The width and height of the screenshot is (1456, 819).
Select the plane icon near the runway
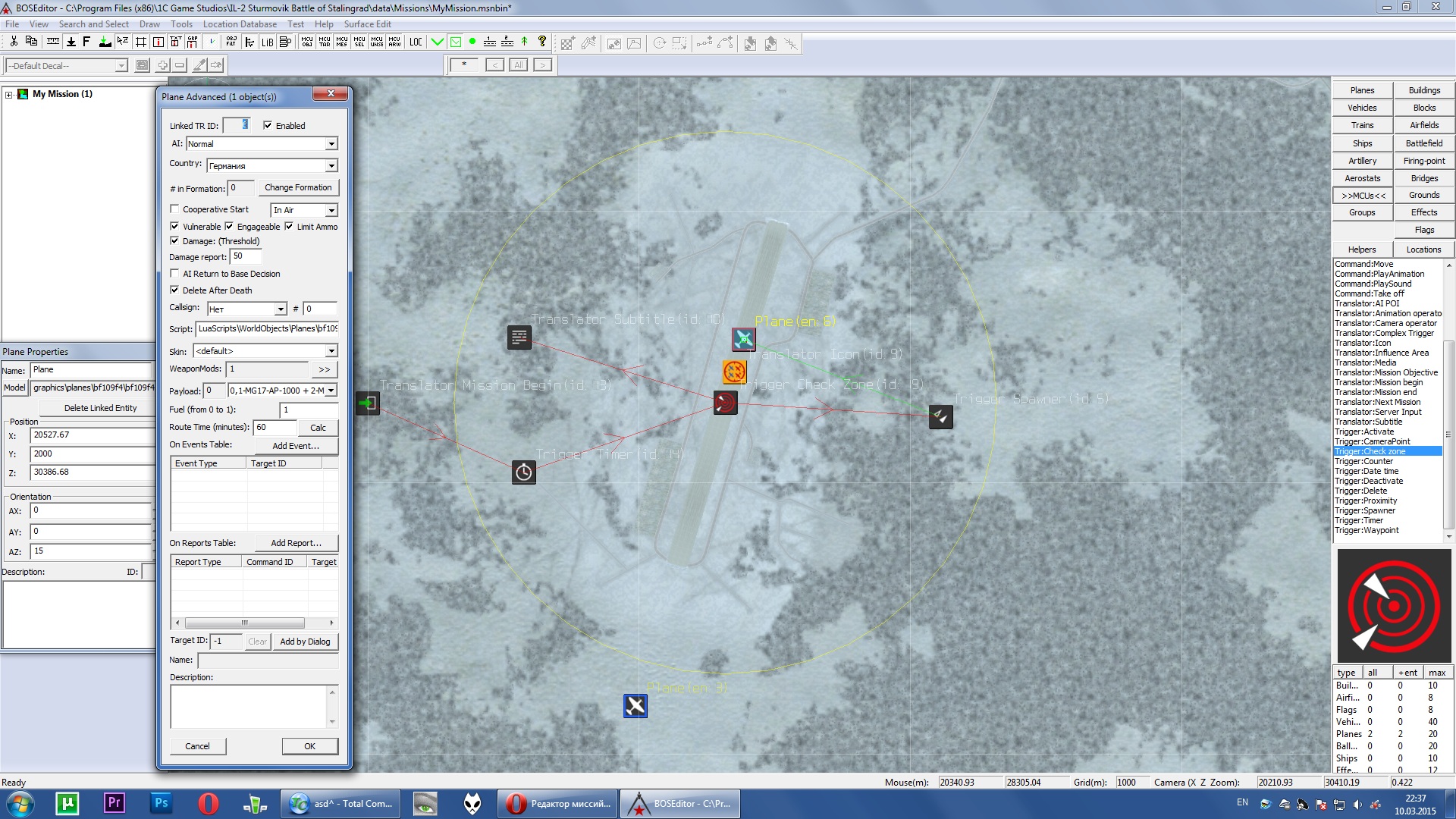click(x=744, y=339)
